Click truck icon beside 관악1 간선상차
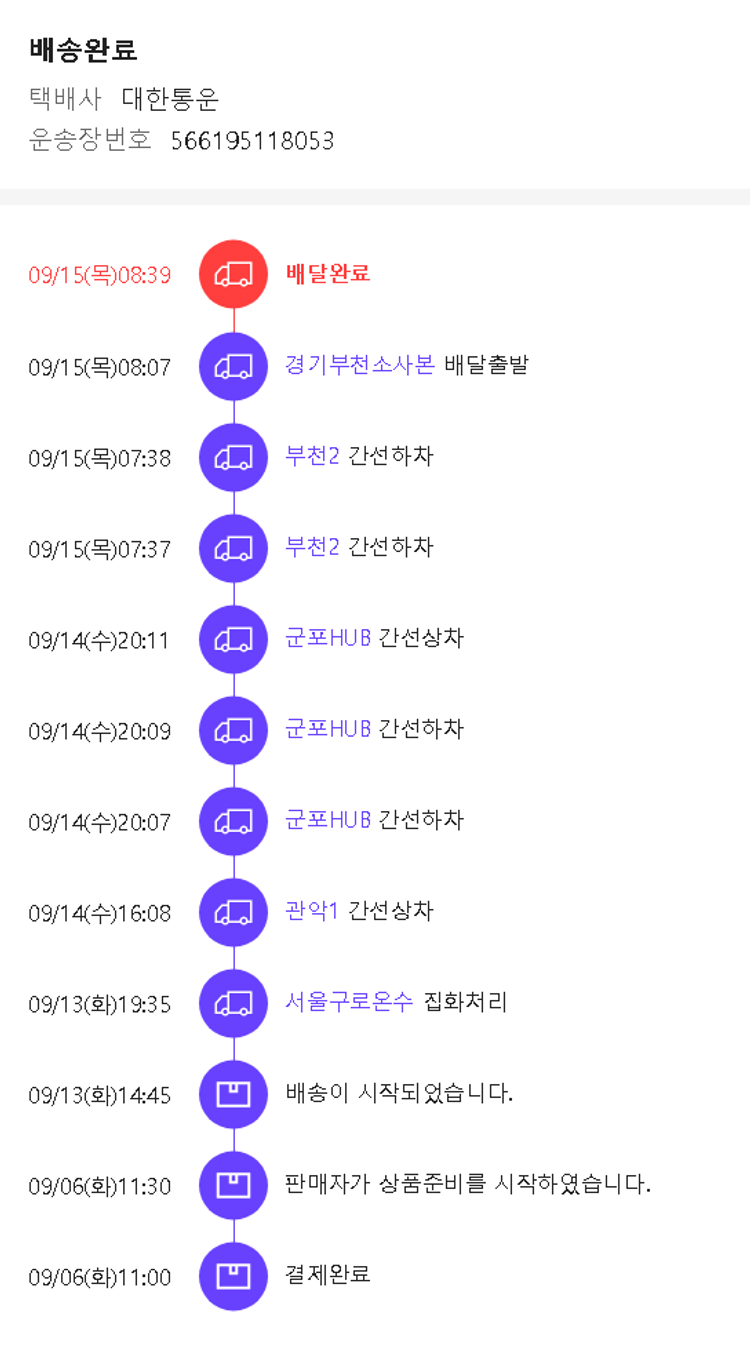 233,912
